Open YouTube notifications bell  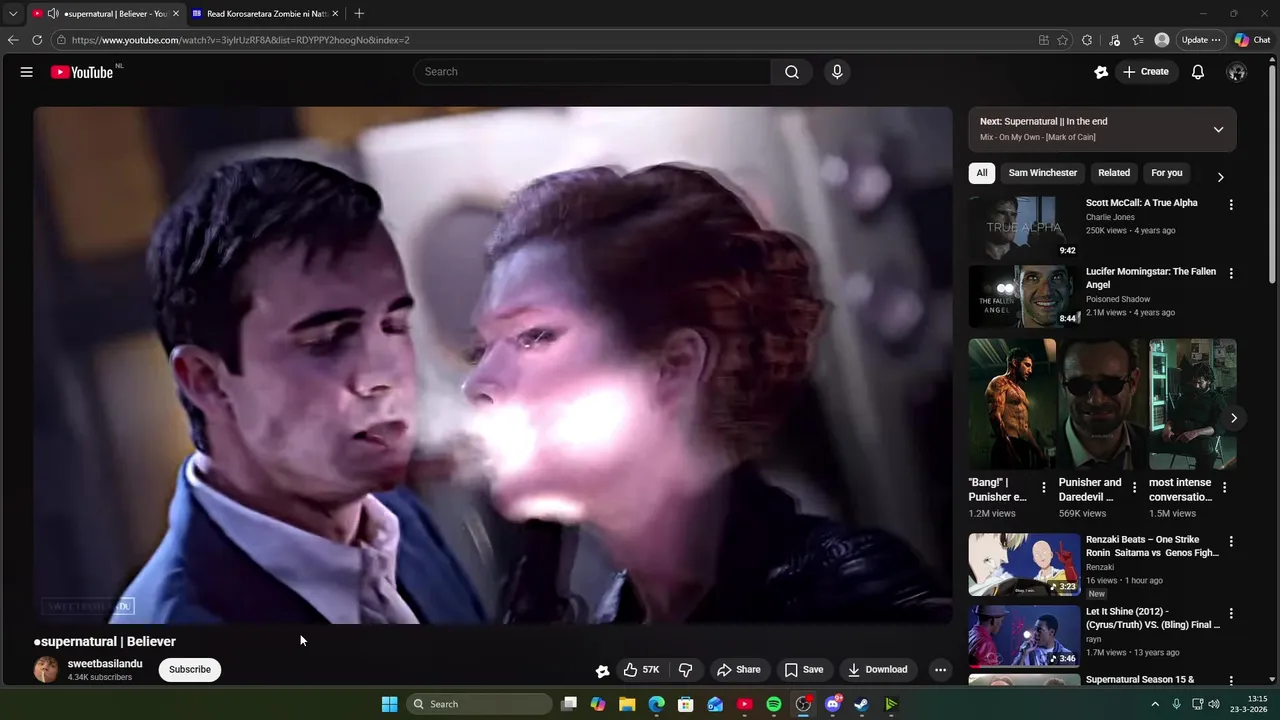point(1198,72)
